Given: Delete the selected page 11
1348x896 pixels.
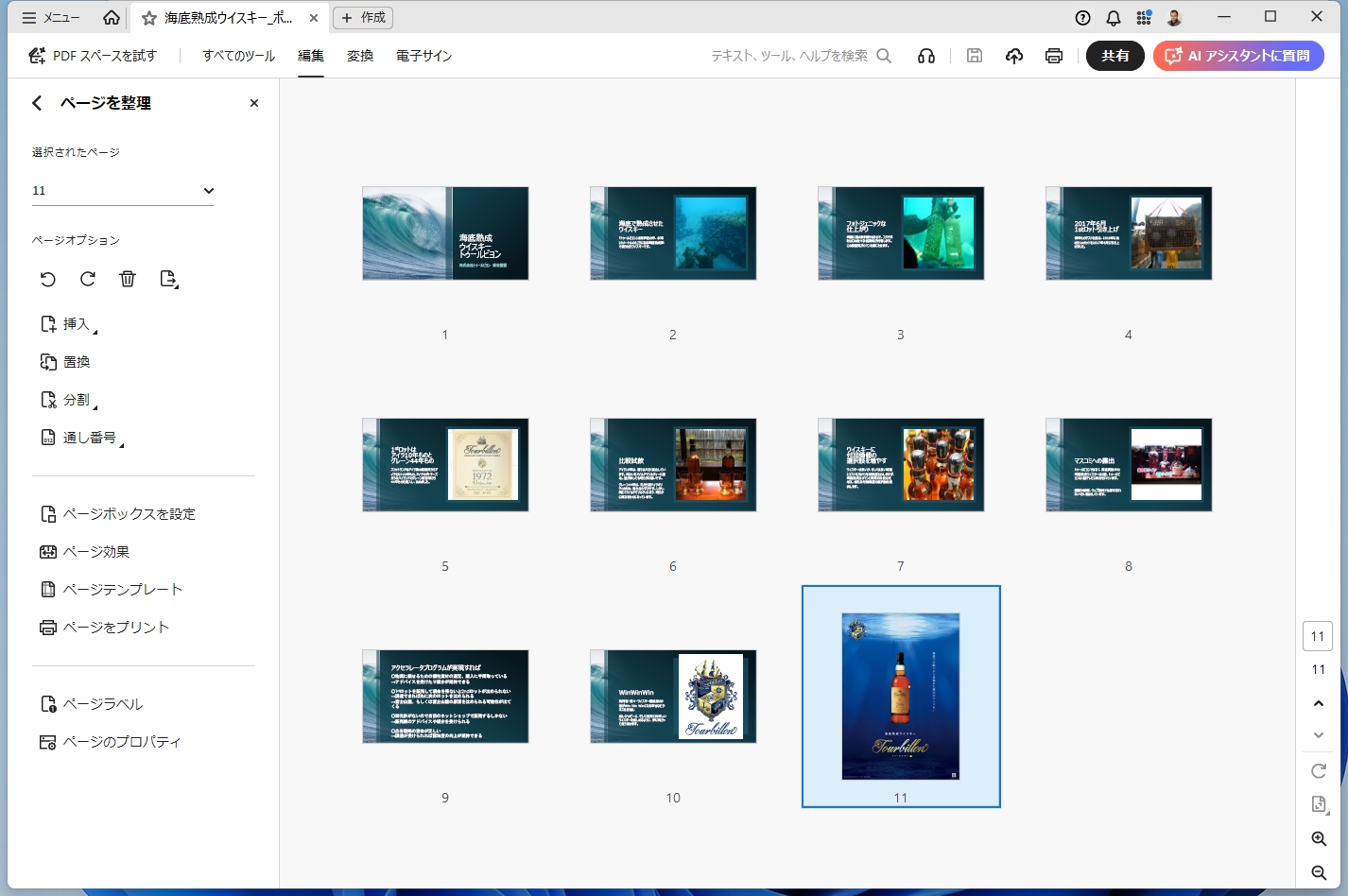Looking at the screenshot, I should click(x=128, y=279).
